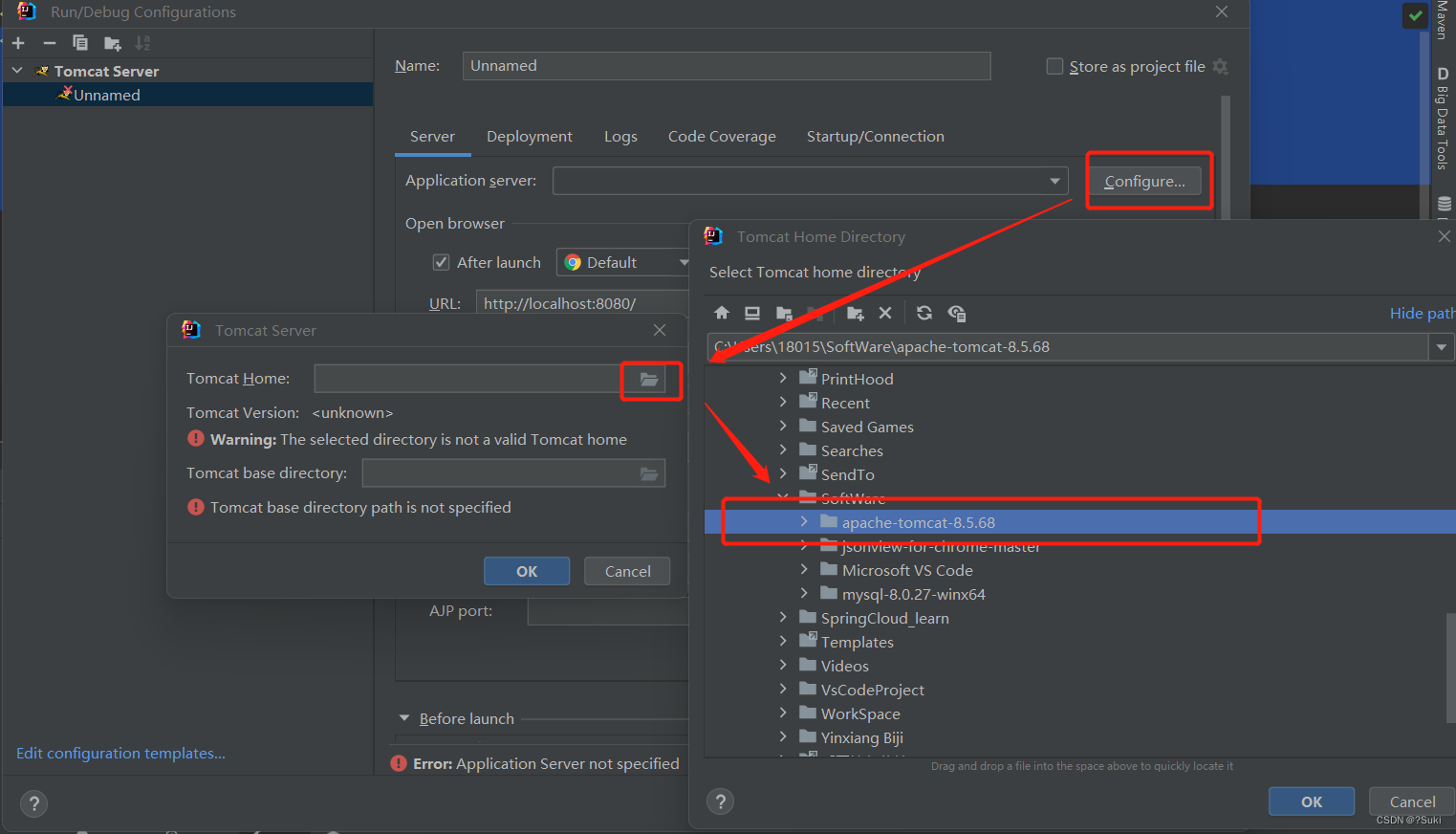
Task: Expand mysql-8.0.27-winx64 folder chevron
Action: (x=804, y=593)
